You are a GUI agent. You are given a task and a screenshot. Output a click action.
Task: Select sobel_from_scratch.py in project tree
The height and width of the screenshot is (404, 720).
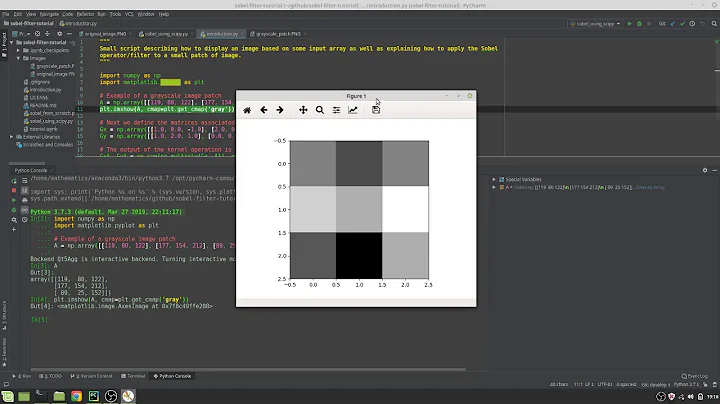tap(50, 113)
